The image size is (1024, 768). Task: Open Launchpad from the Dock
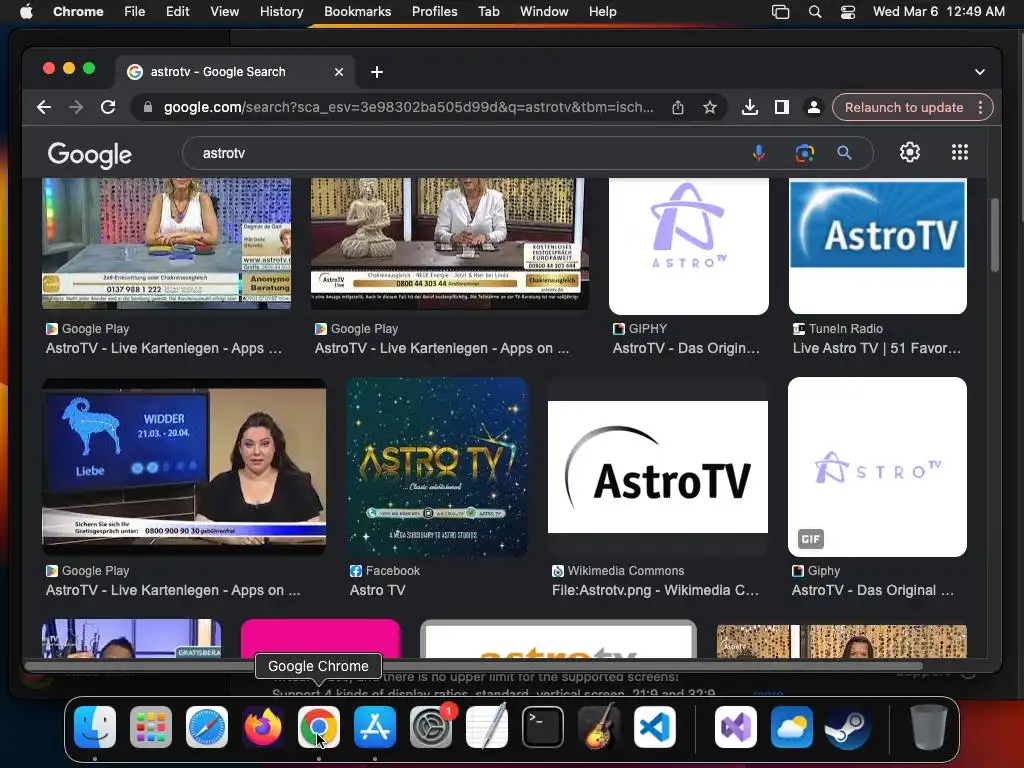[x=151, y=727]
